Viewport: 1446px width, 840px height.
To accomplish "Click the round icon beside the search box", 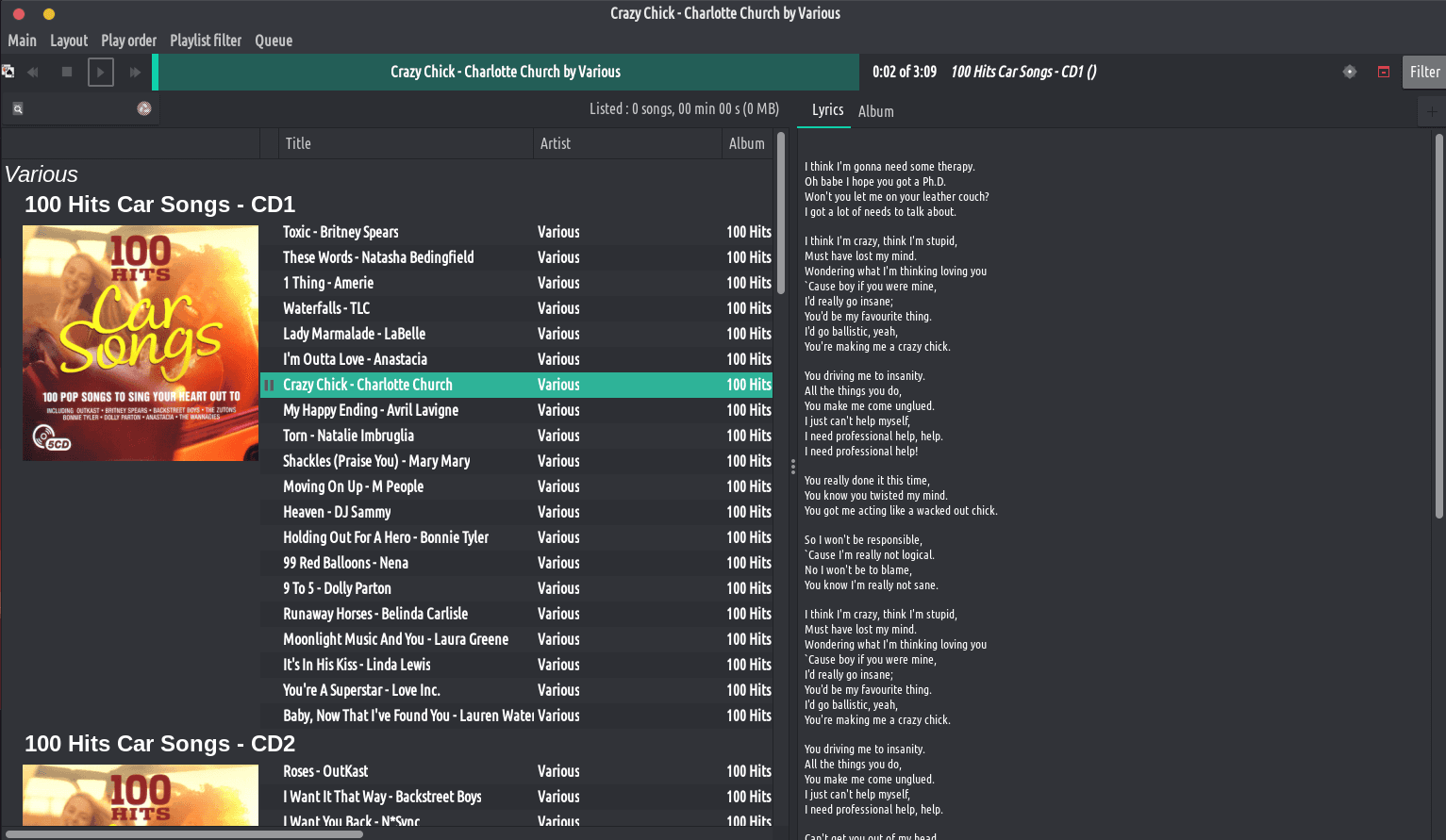I will tap(144, 108).
